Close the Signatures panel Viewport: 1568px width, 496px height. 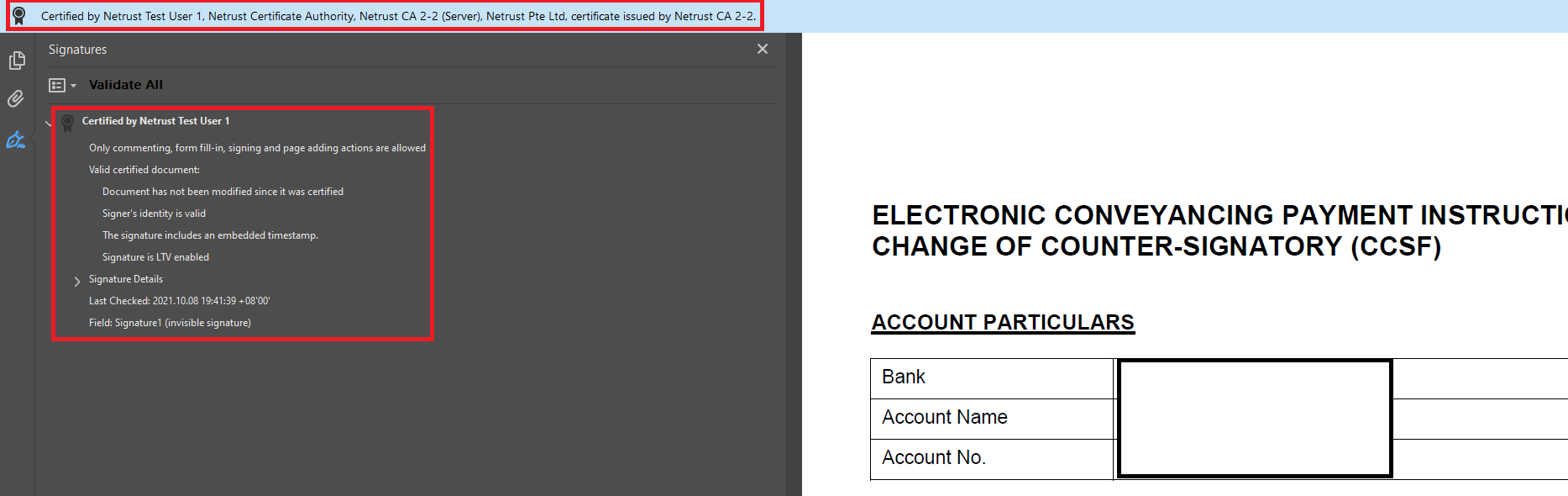pyautogui.click(x=763, y=49)
